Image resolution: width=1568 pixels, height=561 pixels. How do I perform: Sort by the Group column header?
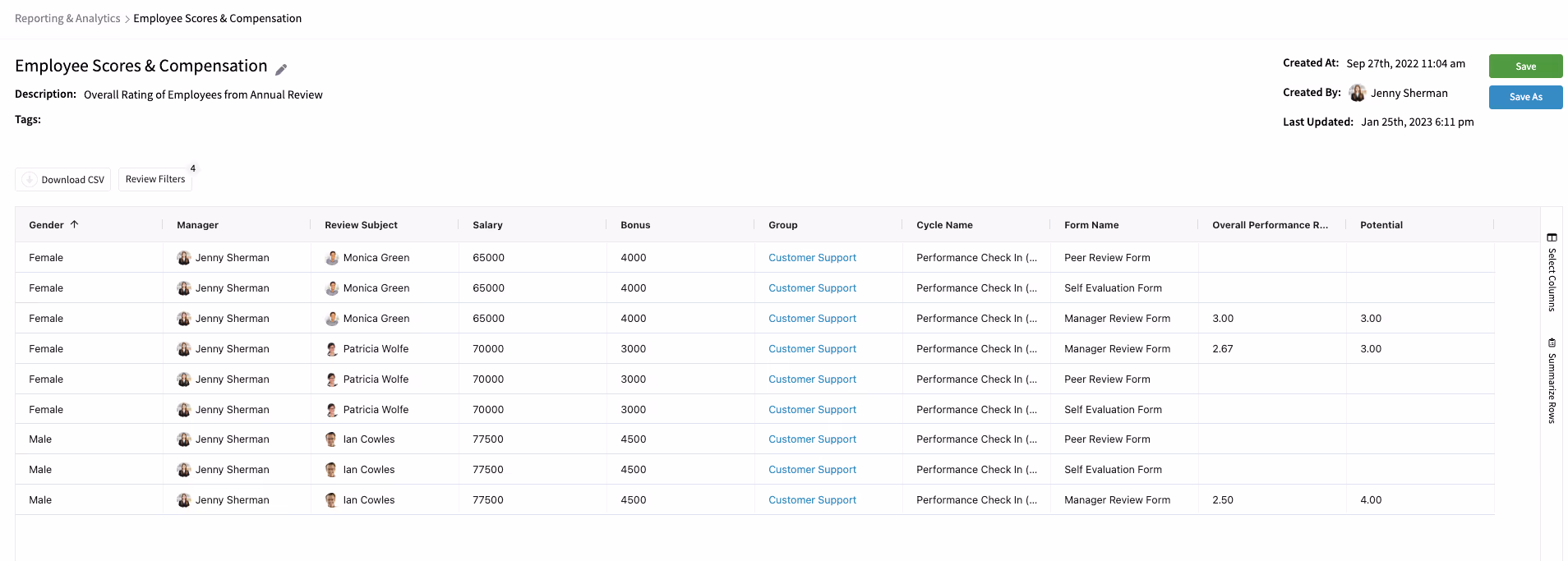click(783, 225)
